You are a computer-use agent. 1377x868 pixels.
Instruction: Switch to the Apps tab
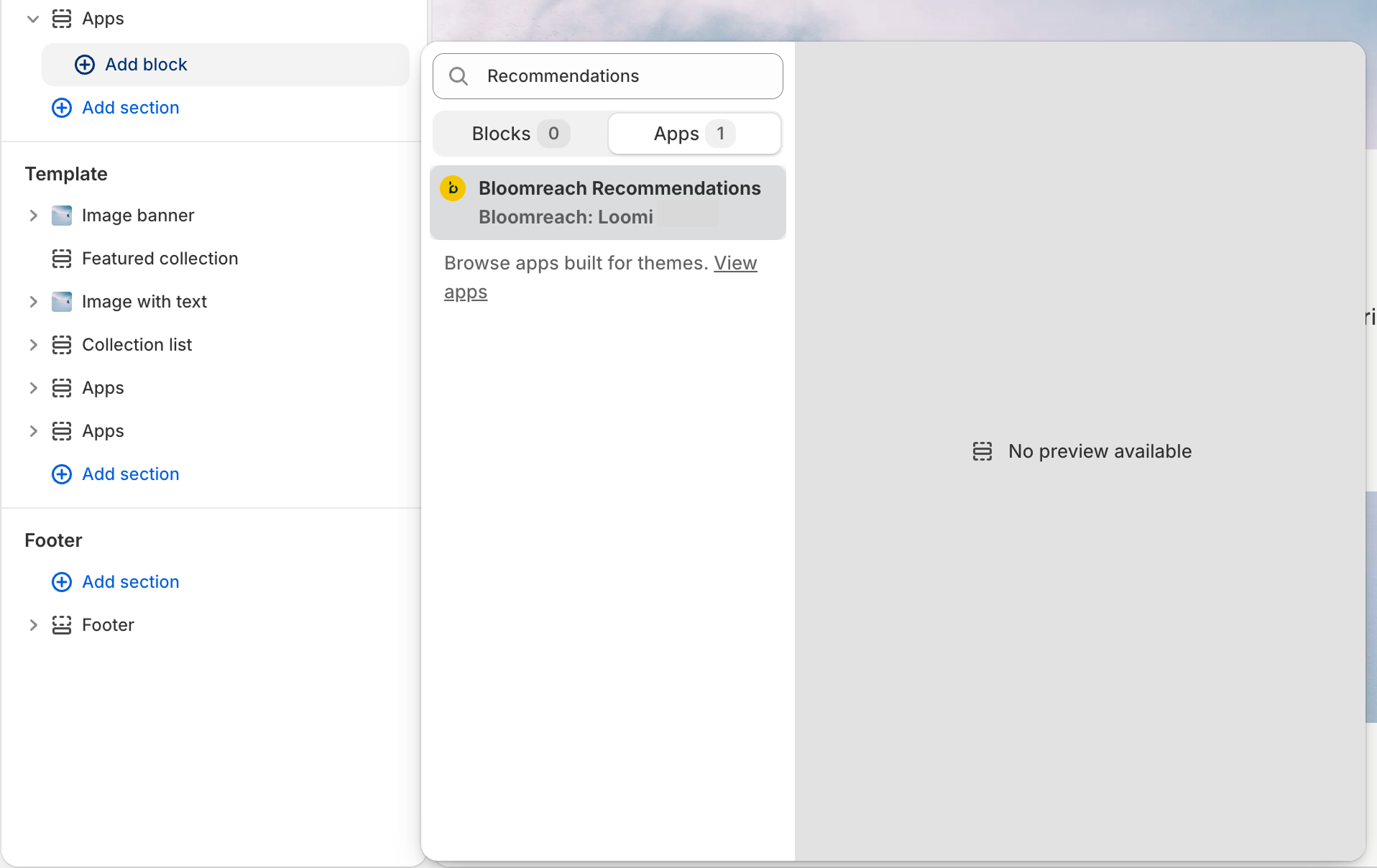(694, 134)
